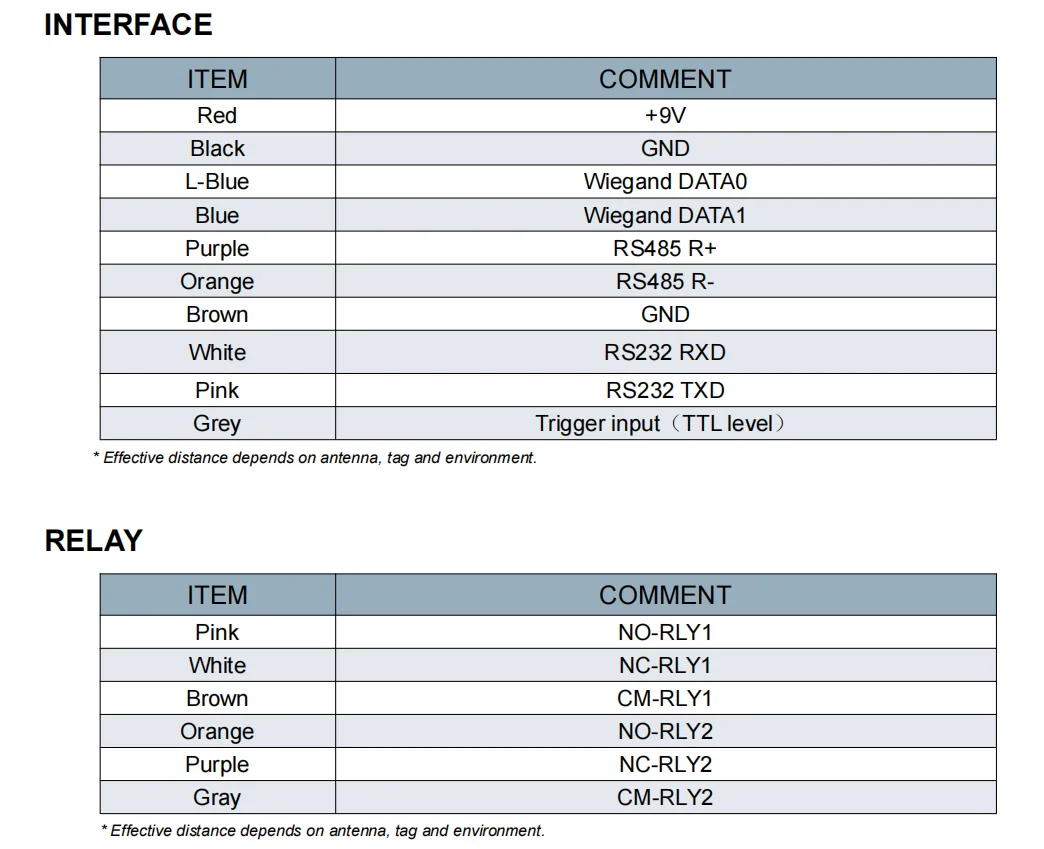Click the NC-RLY1 cell

pos(665,665)
